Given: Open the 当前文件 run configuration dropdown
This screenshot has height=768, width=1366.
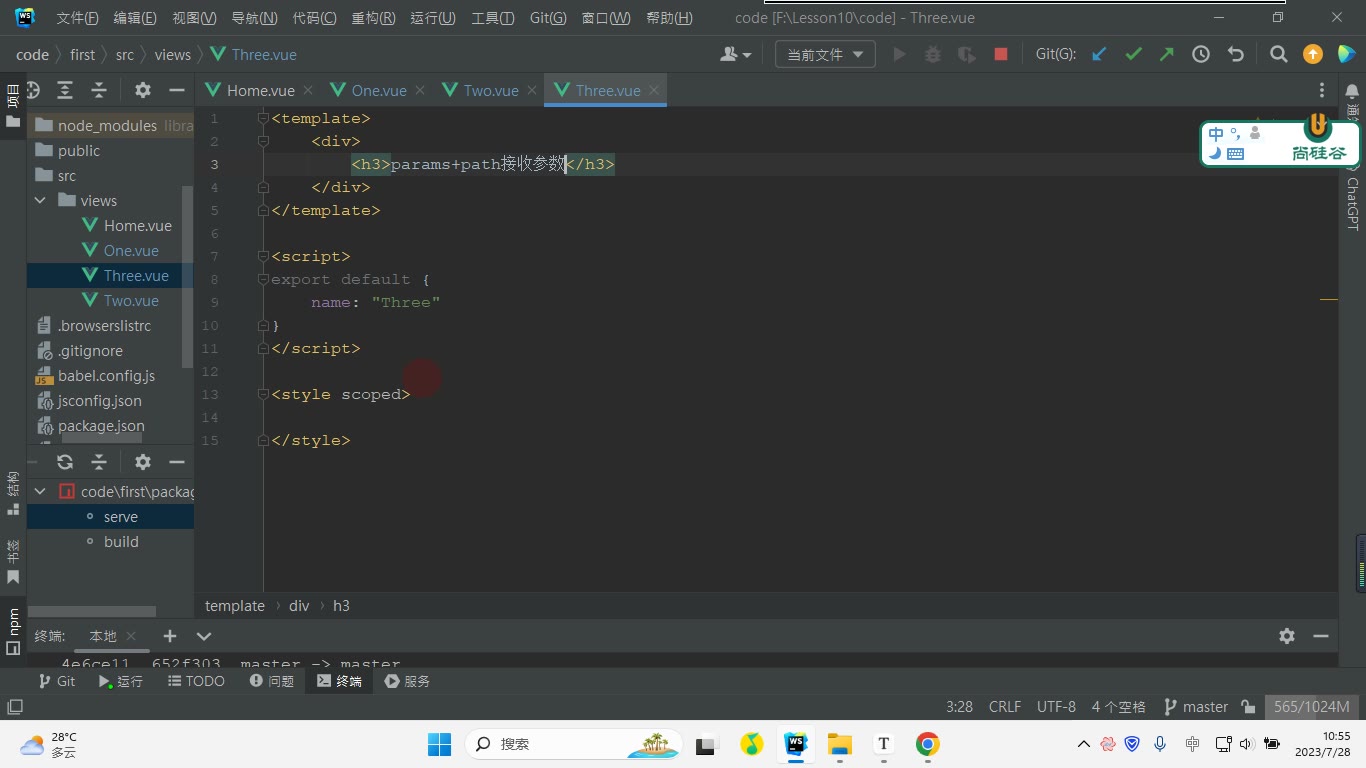Looking at the screenshot, I should tap(825, 55).
